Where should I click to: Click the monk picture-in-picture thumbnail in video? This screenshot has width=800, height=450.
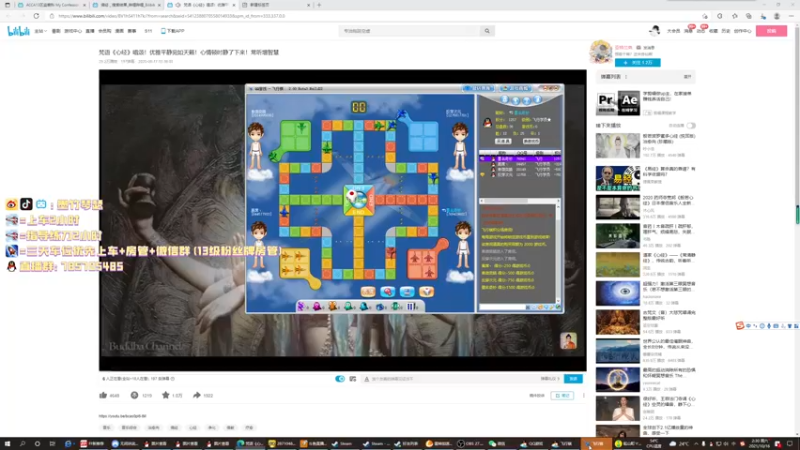pos(568,340)
